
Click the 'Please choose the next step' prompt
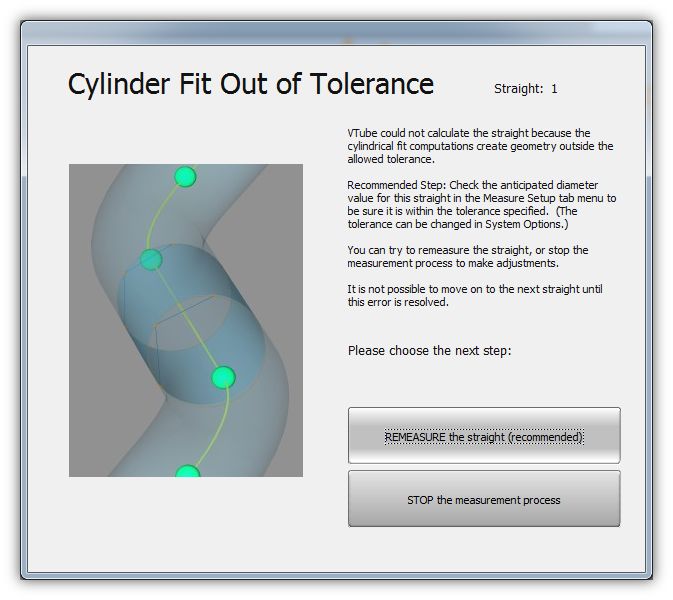pos(429,351)
